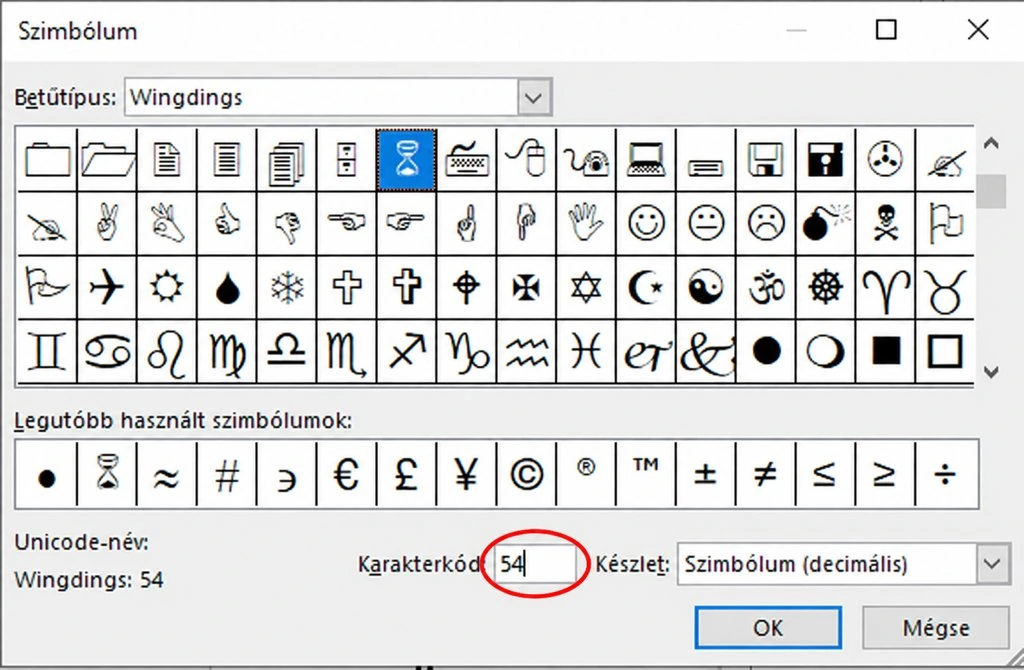Choose the Pisces zodiac symbol
The height and width of the screenshot is (670, 1024).
pos(586,351)
